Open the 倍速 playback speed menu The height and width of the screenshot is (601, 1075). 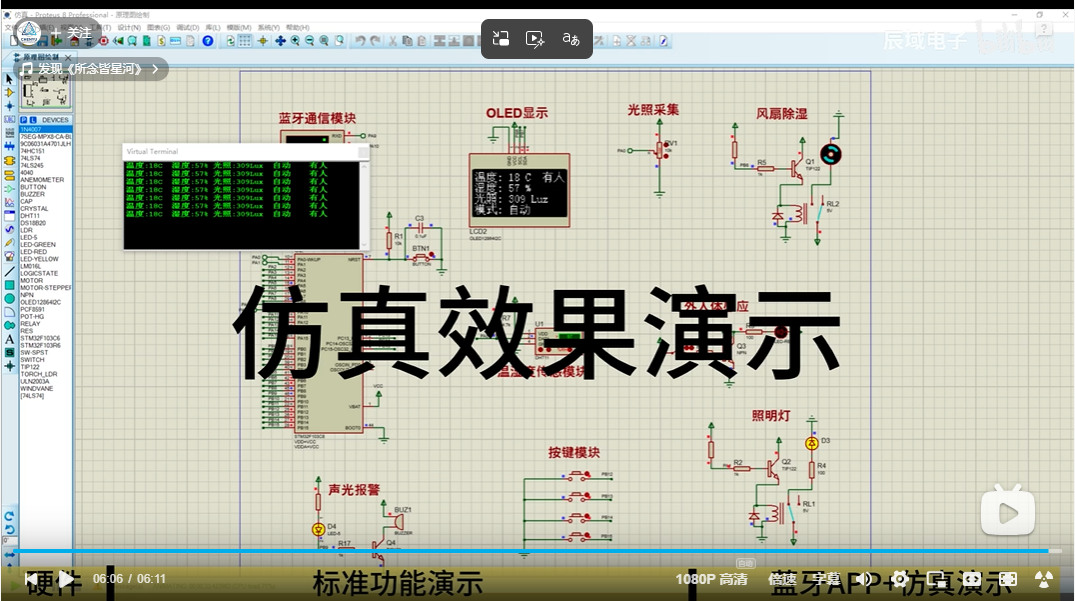tap(782, 579)
